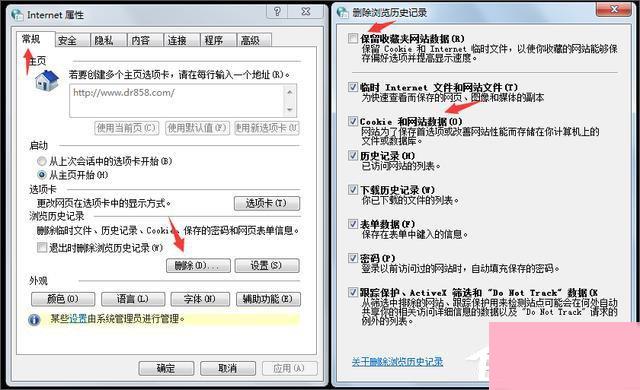Click the 删除(D)... button
The width and height of the screenshot is (640, 390).
198,266
